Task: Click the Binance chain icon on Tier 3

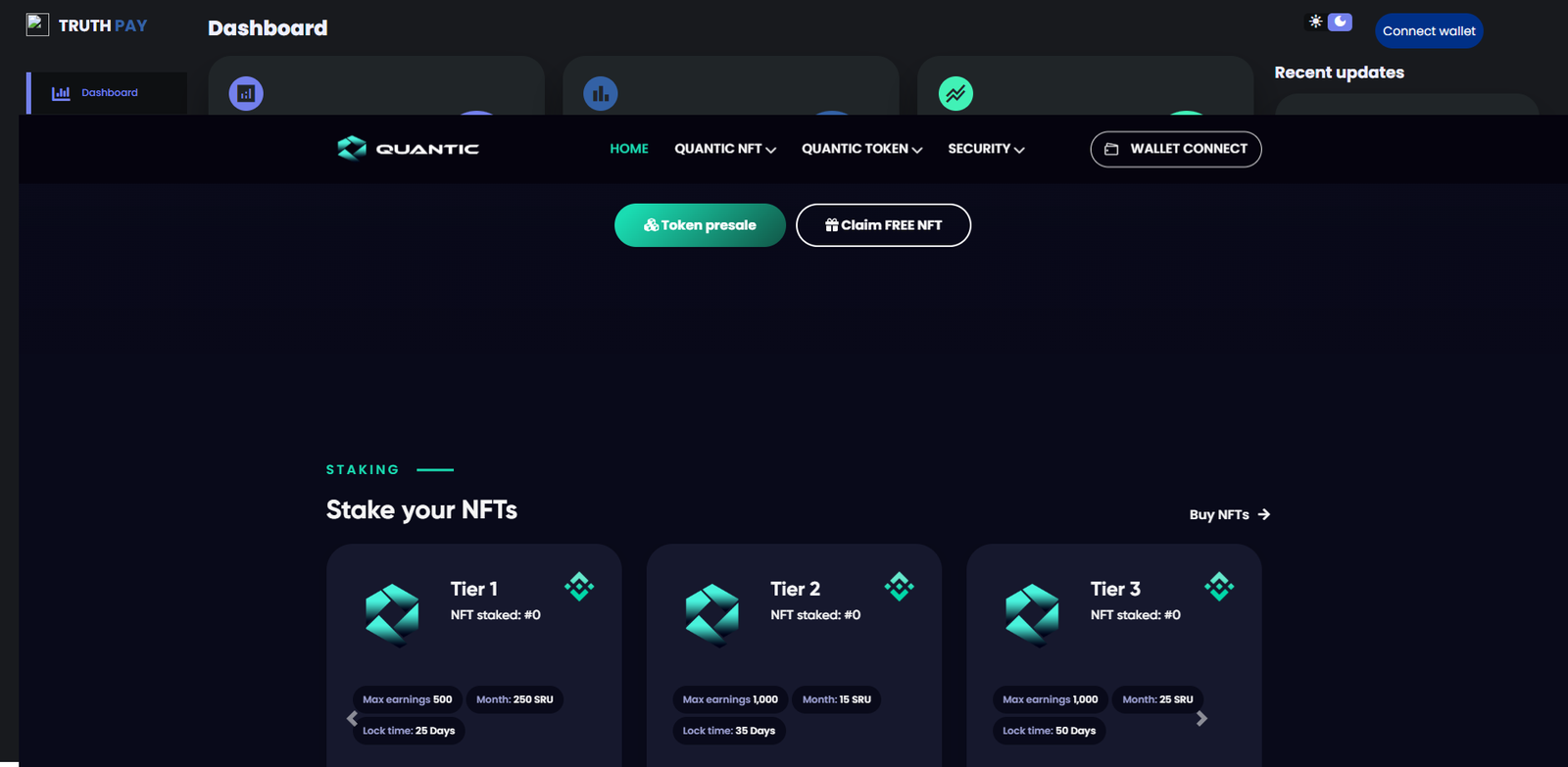Action: 1219,587
